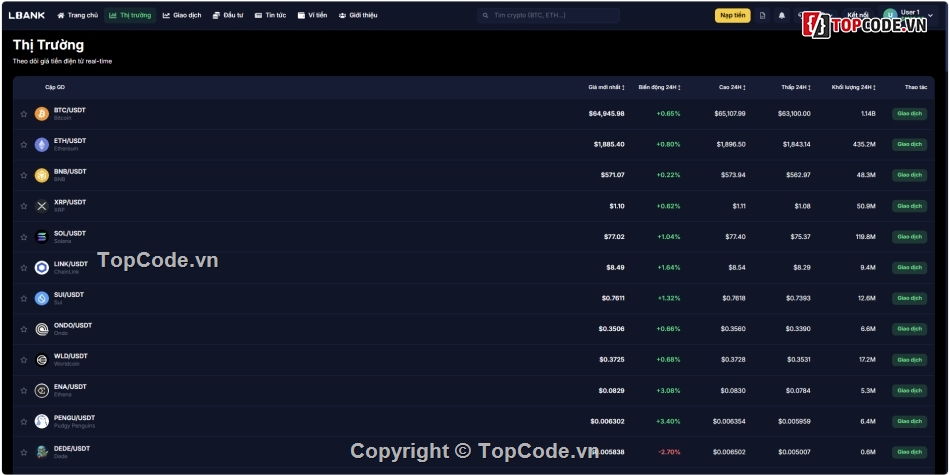This screenshot has height=475, width=950.
Task: Open the User 1 account dropdown
Action: click(908, 16)
